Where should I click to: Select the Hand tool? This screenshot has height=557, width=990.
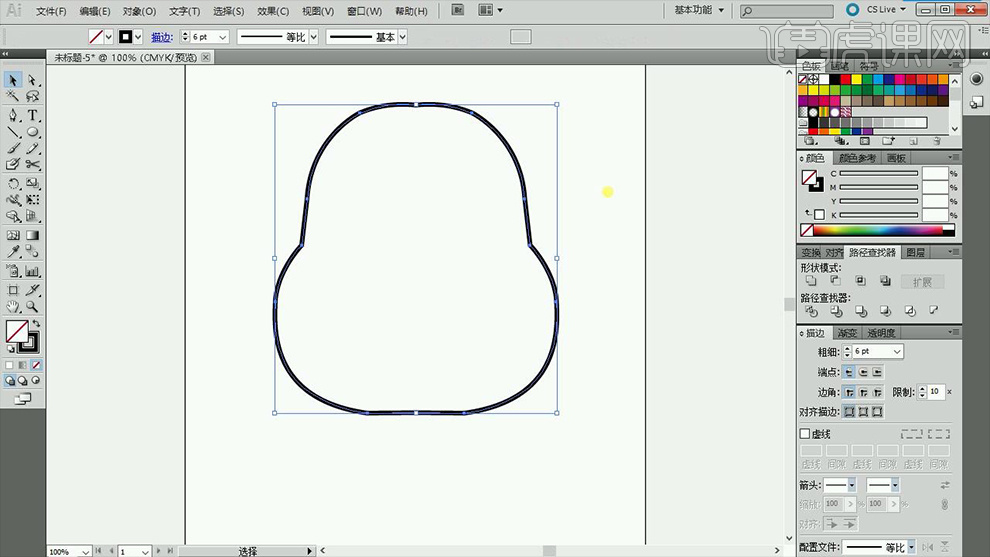(13, 306)
